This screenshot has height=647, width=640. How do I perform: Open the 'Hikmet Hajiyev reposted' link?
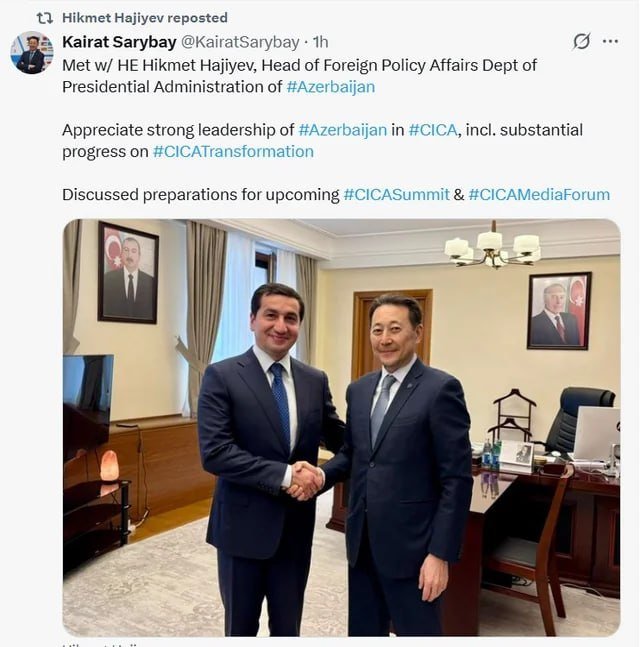[145, 18]
